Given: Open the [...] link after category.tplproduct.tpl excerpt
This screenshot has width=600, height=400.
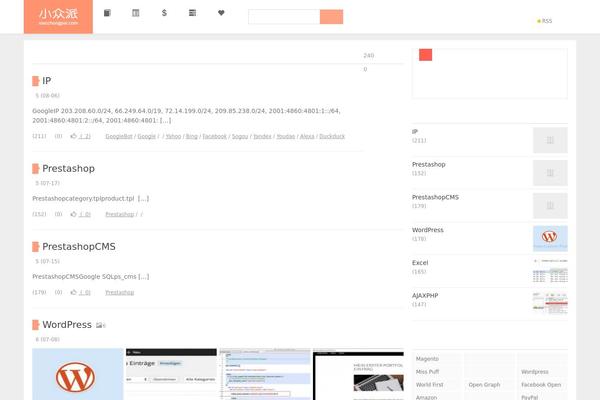Looking at the screenshot, I should tap(143, 198).
